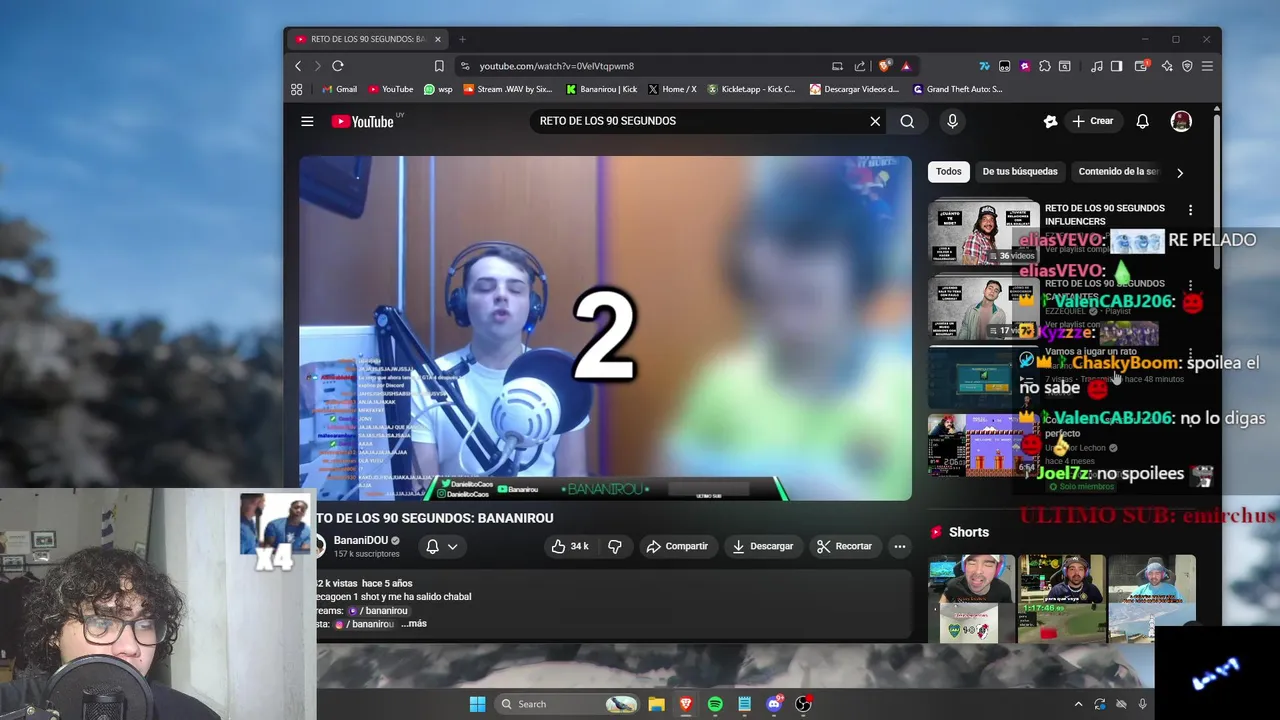
Task: Bookmark this page with bookmark icon
Action: pyautogui.click(x=439, y=66)
